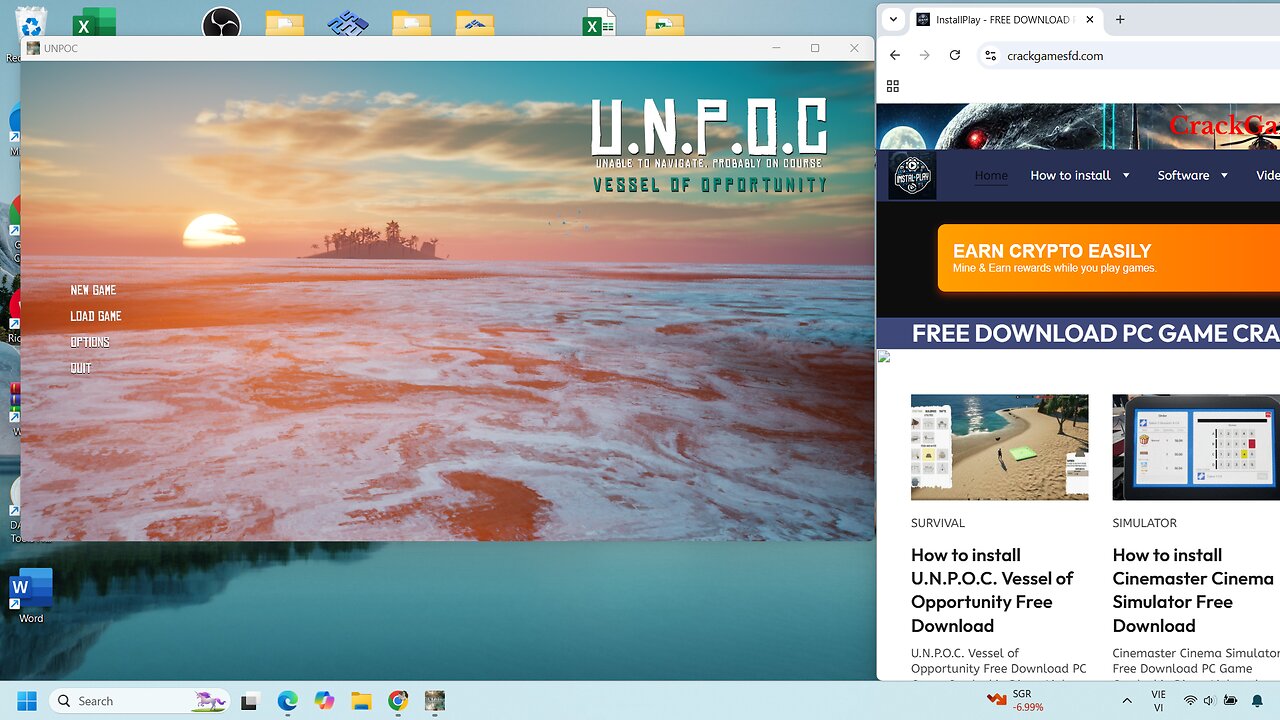Close the InstallPlay tab
Viewport: 1280px width, 720px height.
click(x=1089, y=19)
